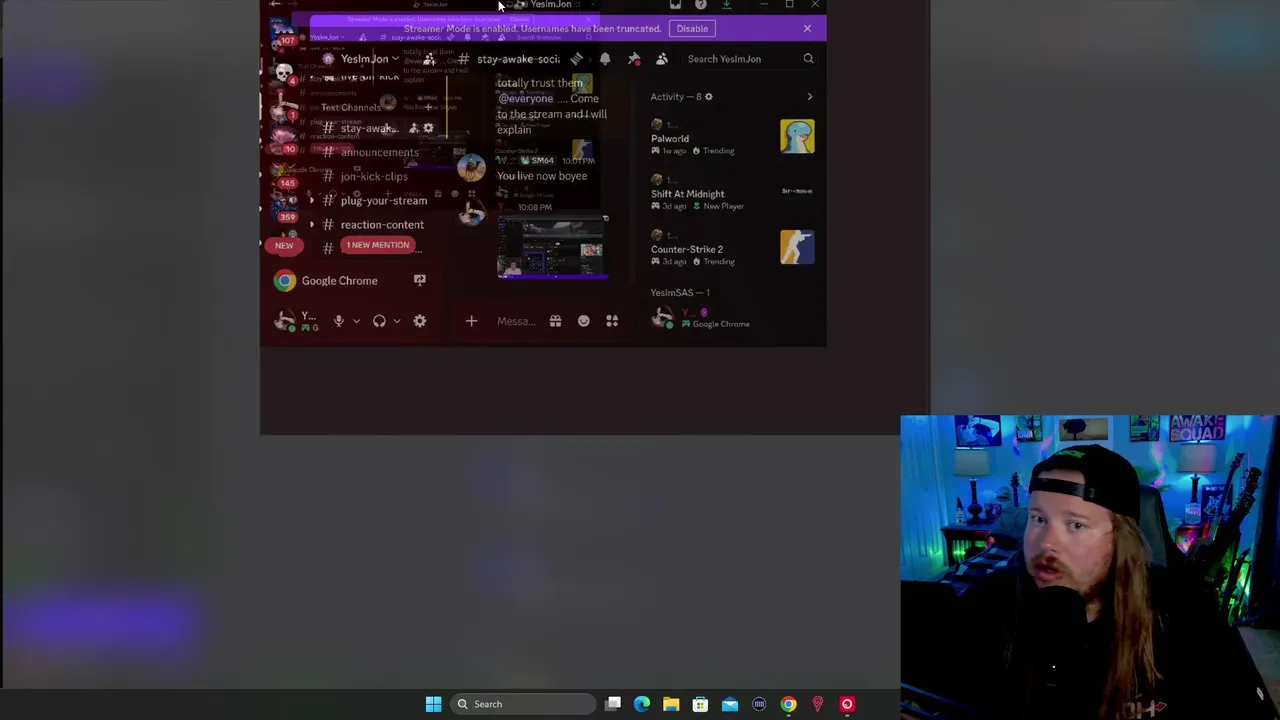Open the apps launcher icon in the message bar
Image resolution: width=1280 pixels, height=720 pixels.
coord(612,321)
